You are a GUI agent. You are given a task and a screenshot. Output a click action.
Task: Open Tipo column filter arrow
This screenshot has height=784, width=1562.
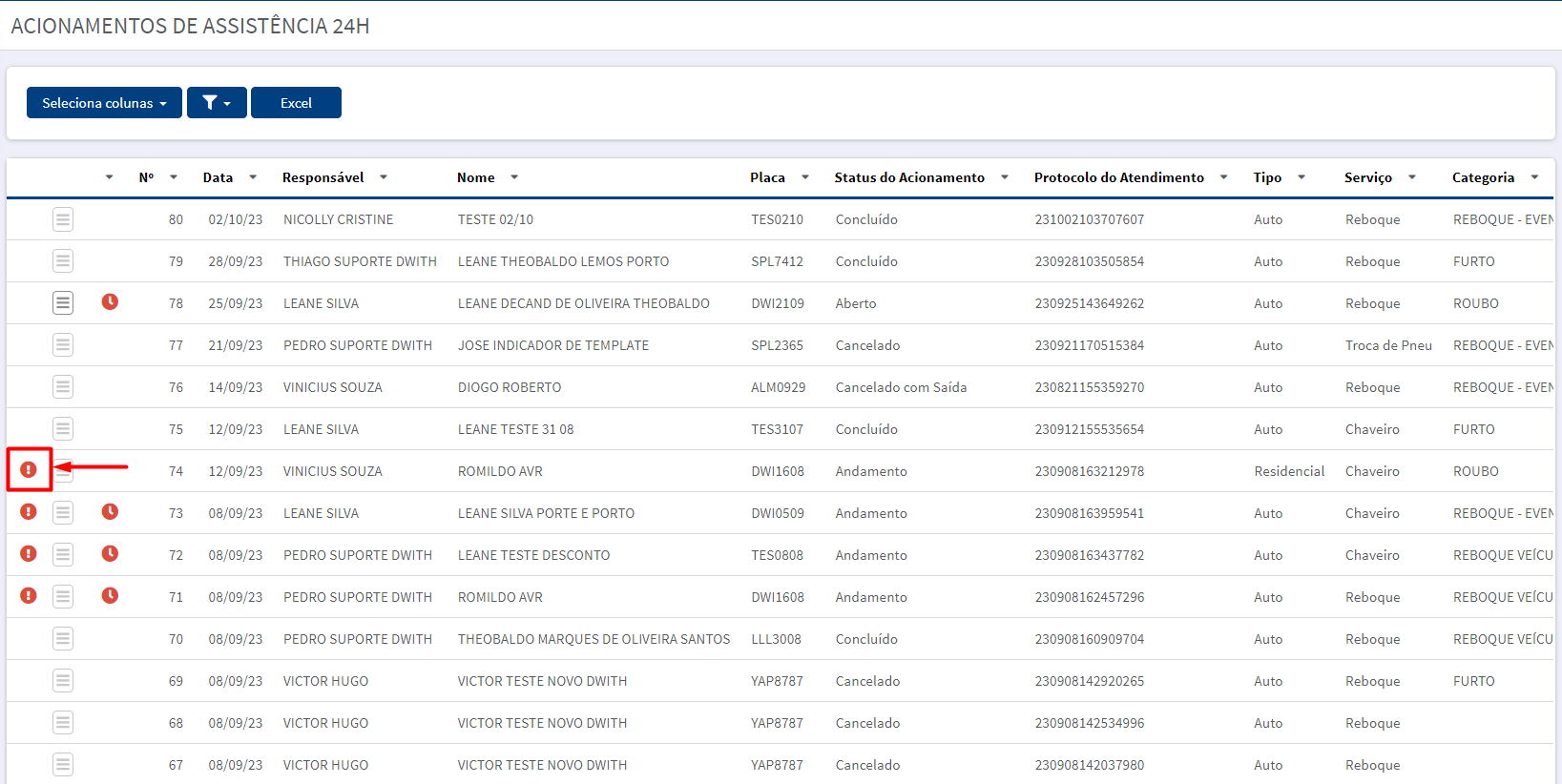coord(1302,177)
